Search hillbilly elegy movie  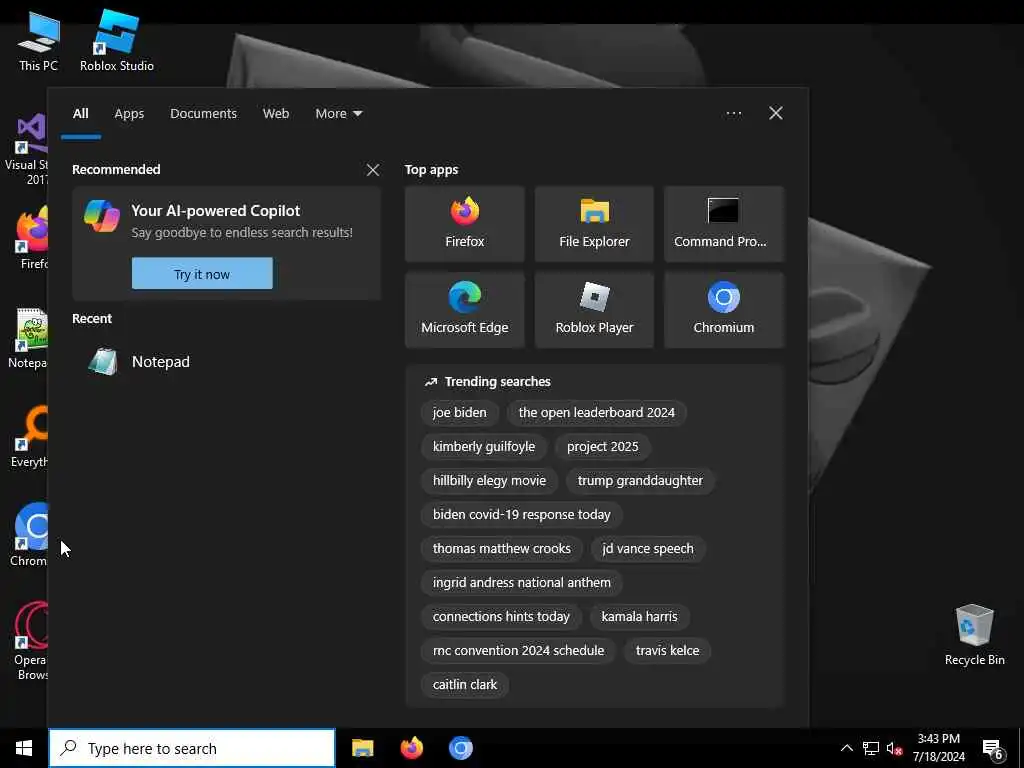pos(489,481)
